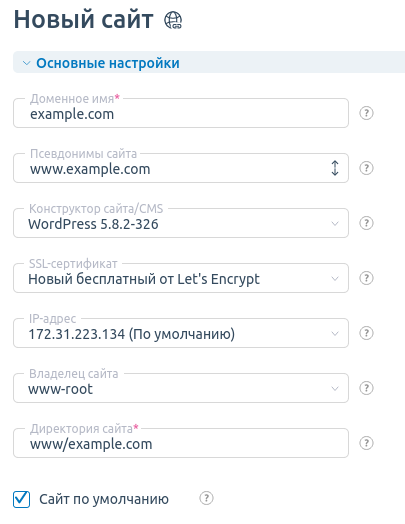Show help for Владелец сайта field
405x524 pixels.
click(366, 388)
